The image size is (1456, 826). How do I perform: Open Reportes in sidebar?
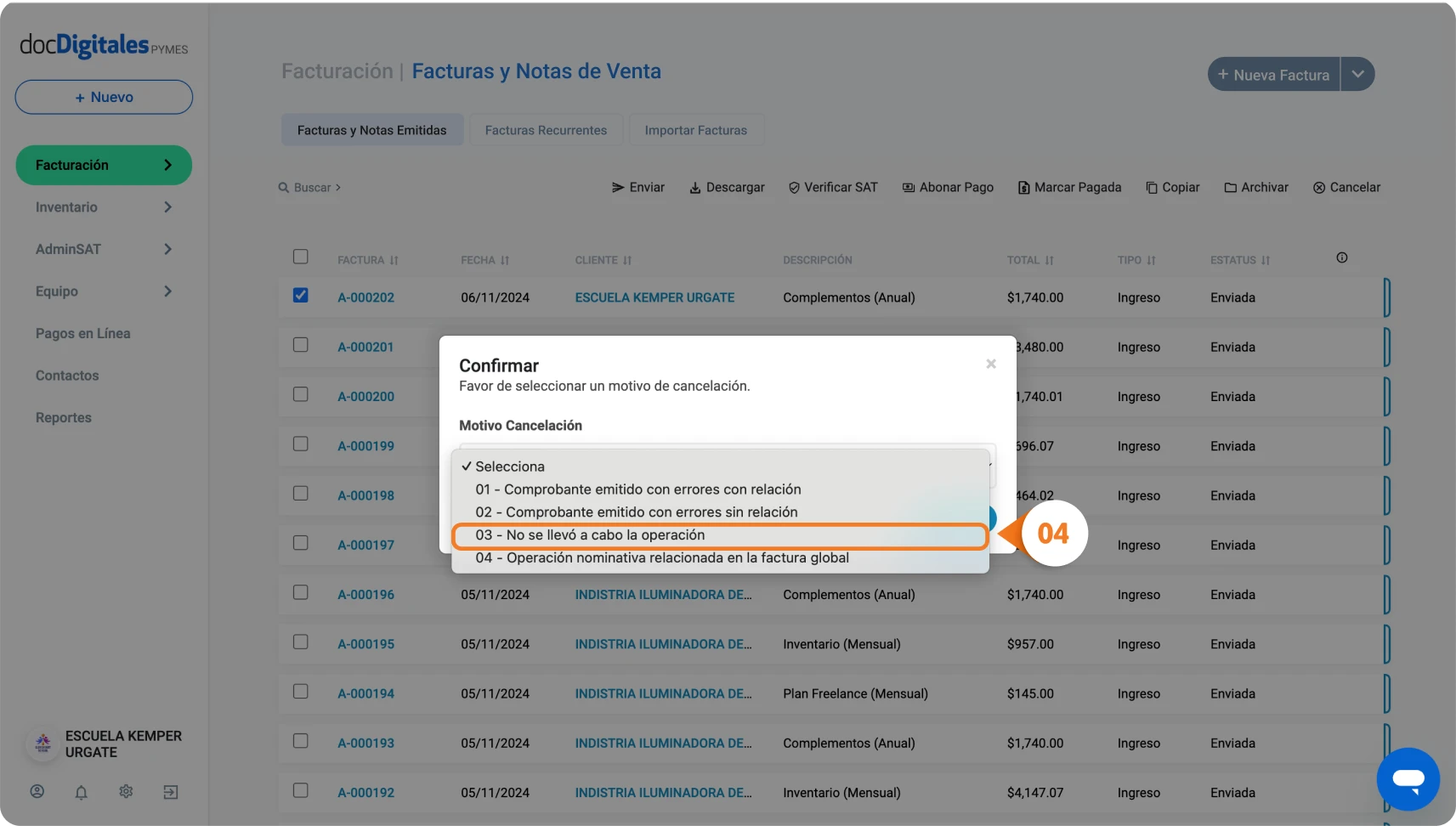tap(64, 417)
